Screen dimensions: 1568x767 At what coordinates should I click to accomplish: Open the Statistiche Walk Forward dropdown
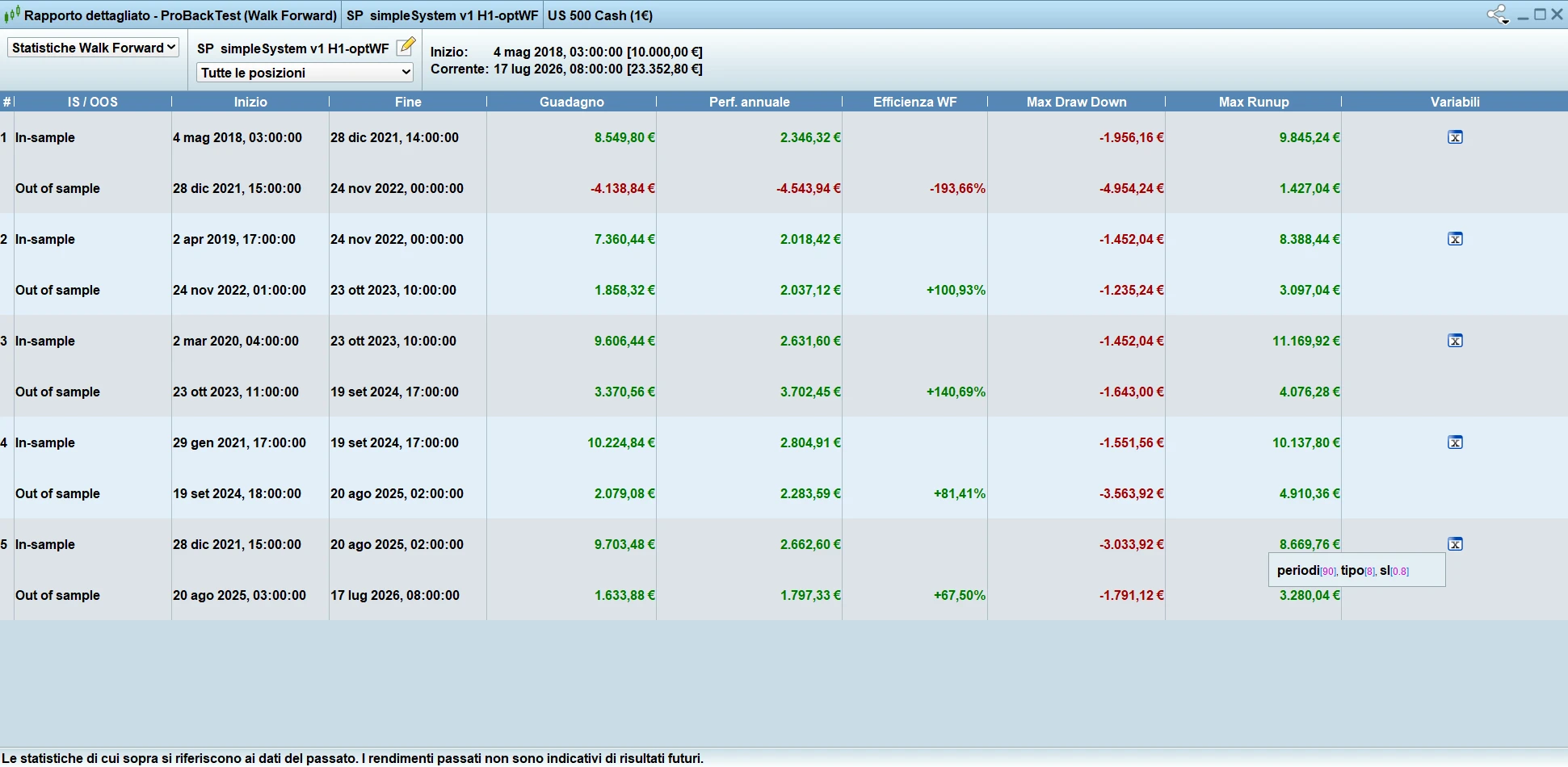click(x=93, y=48)
